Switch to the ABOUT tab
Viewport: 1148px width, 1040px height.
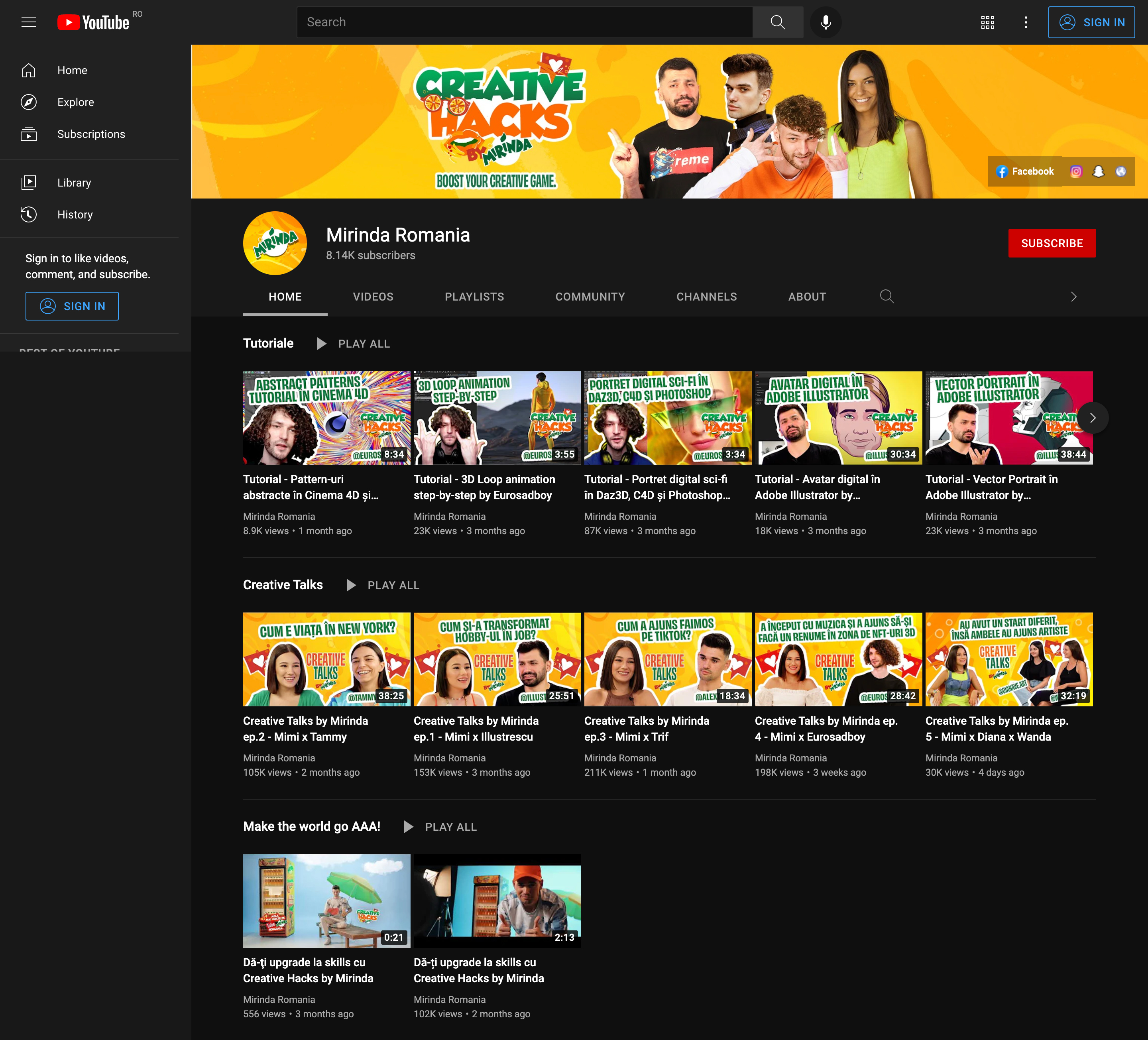click(807, 297)
